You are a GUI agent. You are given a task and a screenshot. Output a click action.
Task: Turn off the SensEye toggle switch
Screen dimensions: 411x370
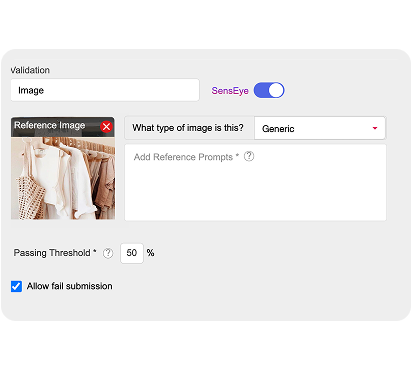[269, 90]
